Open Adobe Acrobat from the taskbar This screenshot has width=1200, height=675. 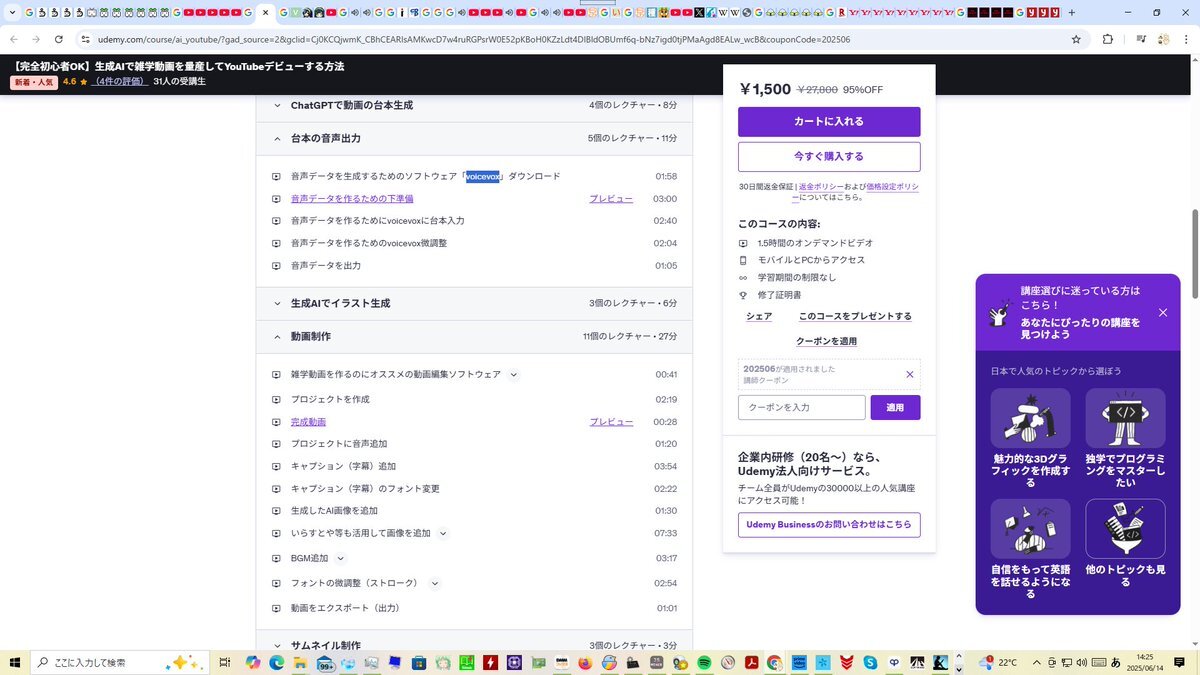(x=751, y=662)
